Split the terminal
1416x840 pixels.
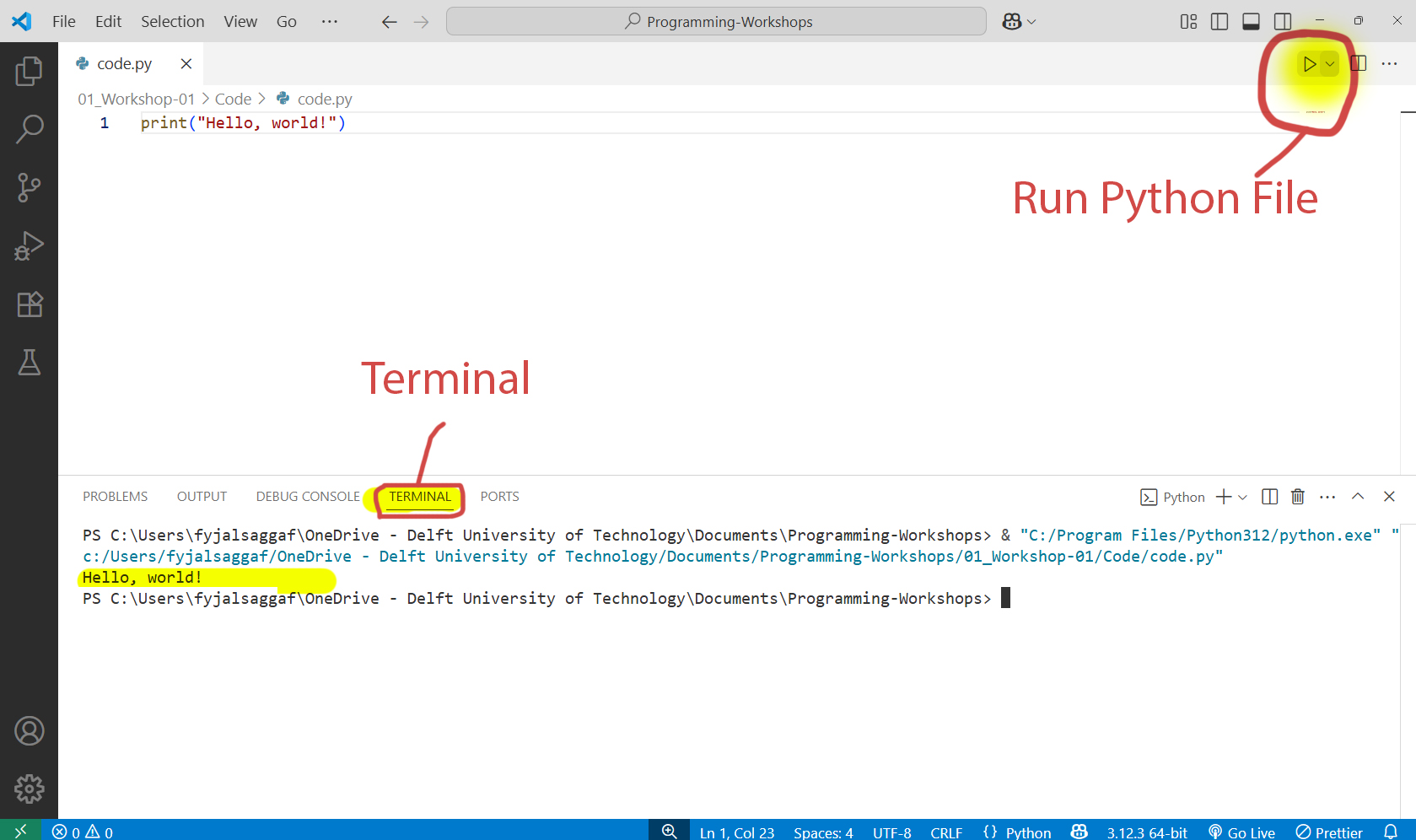(x=1270, y=497)
